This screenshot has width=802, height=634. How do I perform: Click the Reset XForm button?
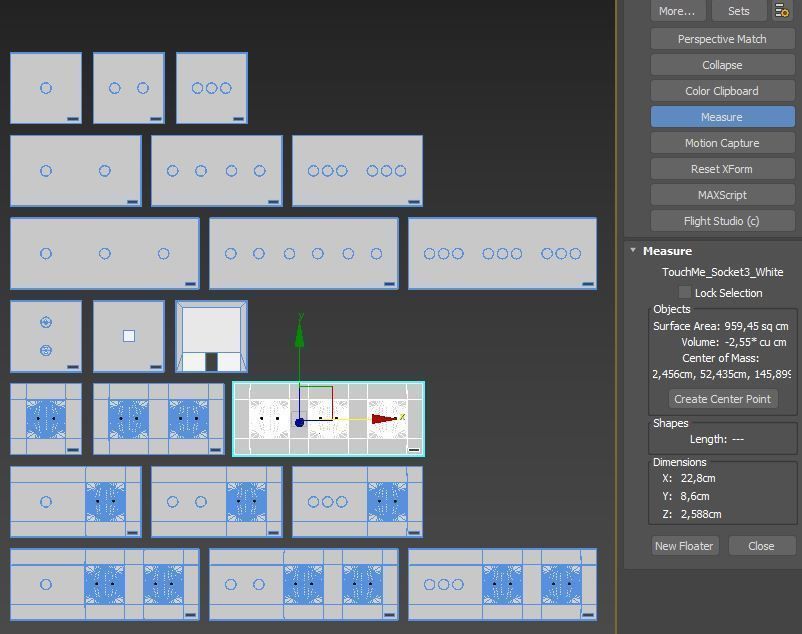pyautogui.click(x=722, y=169)
